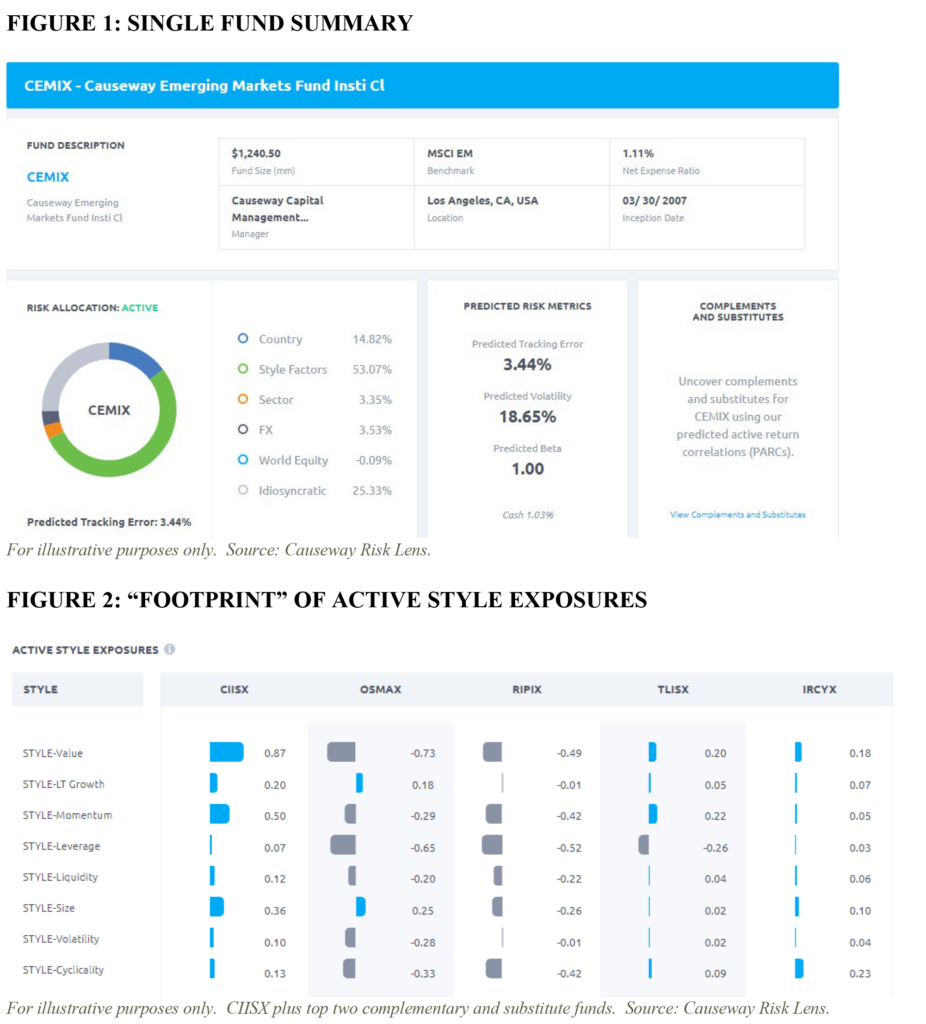
Task: Click the blue CEMIX ticker in Fund Description
Action: coord(48,177)
